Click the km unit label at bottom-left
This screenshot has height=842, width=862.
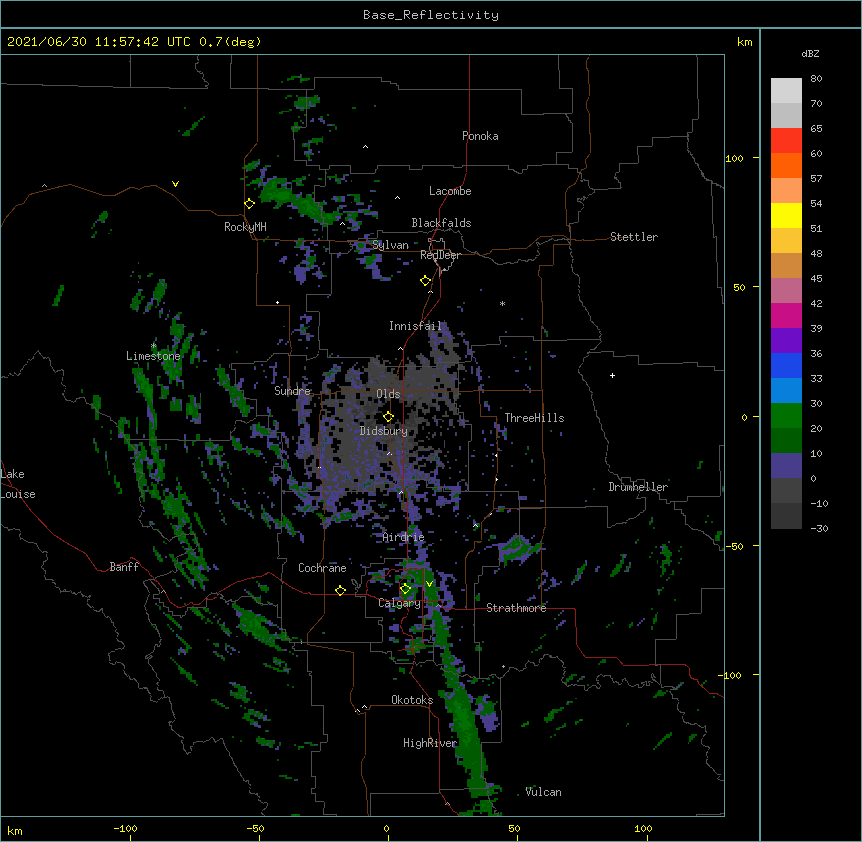(15, 830)
